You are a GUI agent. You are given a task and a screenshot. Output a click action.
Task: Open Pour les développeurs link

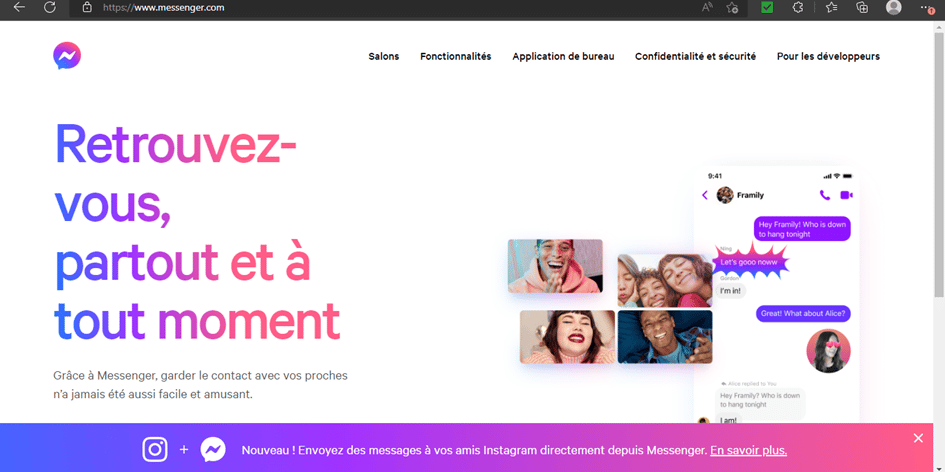pyautogui.click(x=828, y=56)
